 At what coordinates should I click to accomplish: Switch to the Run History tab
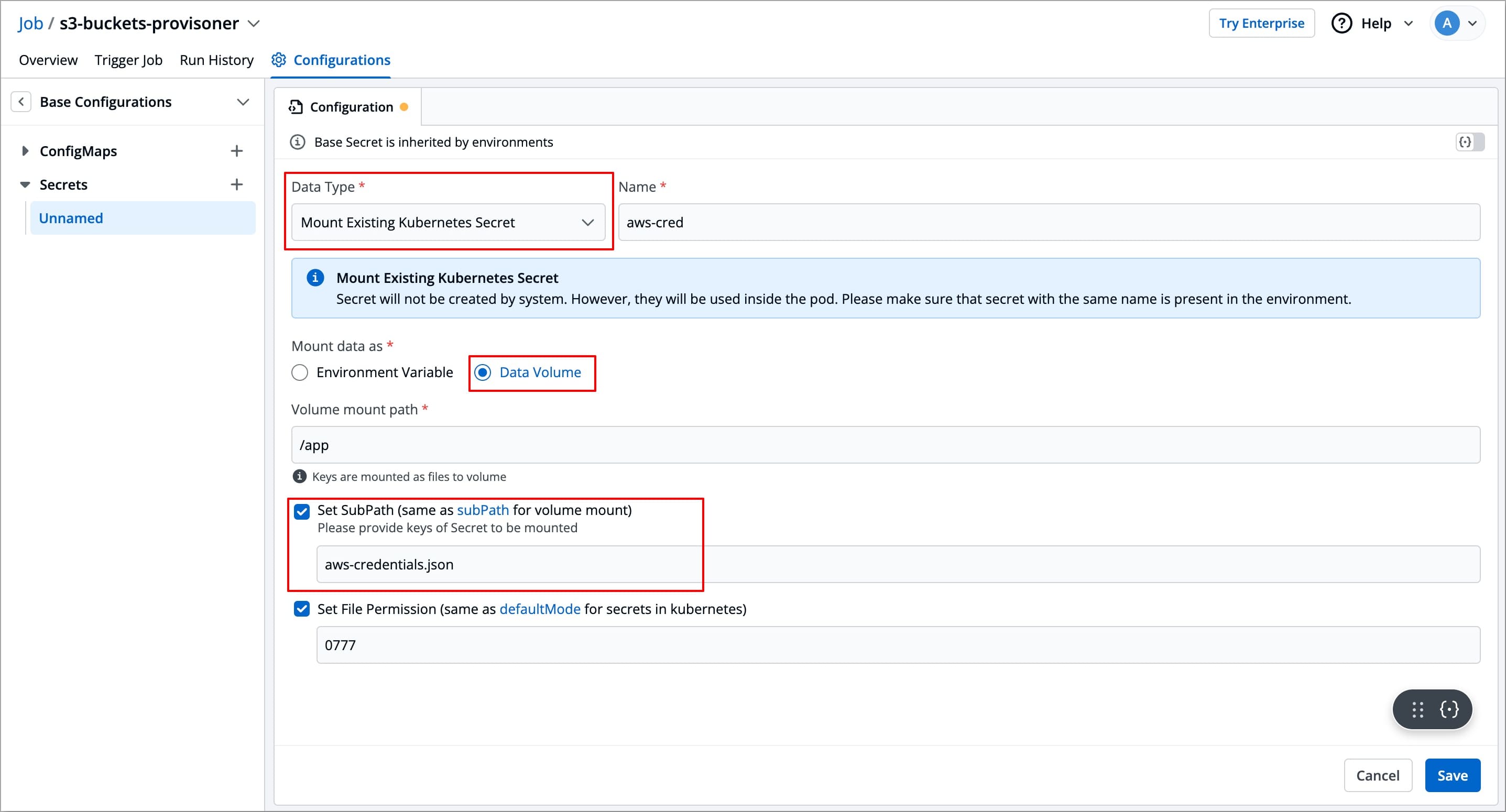pos(216,60)
